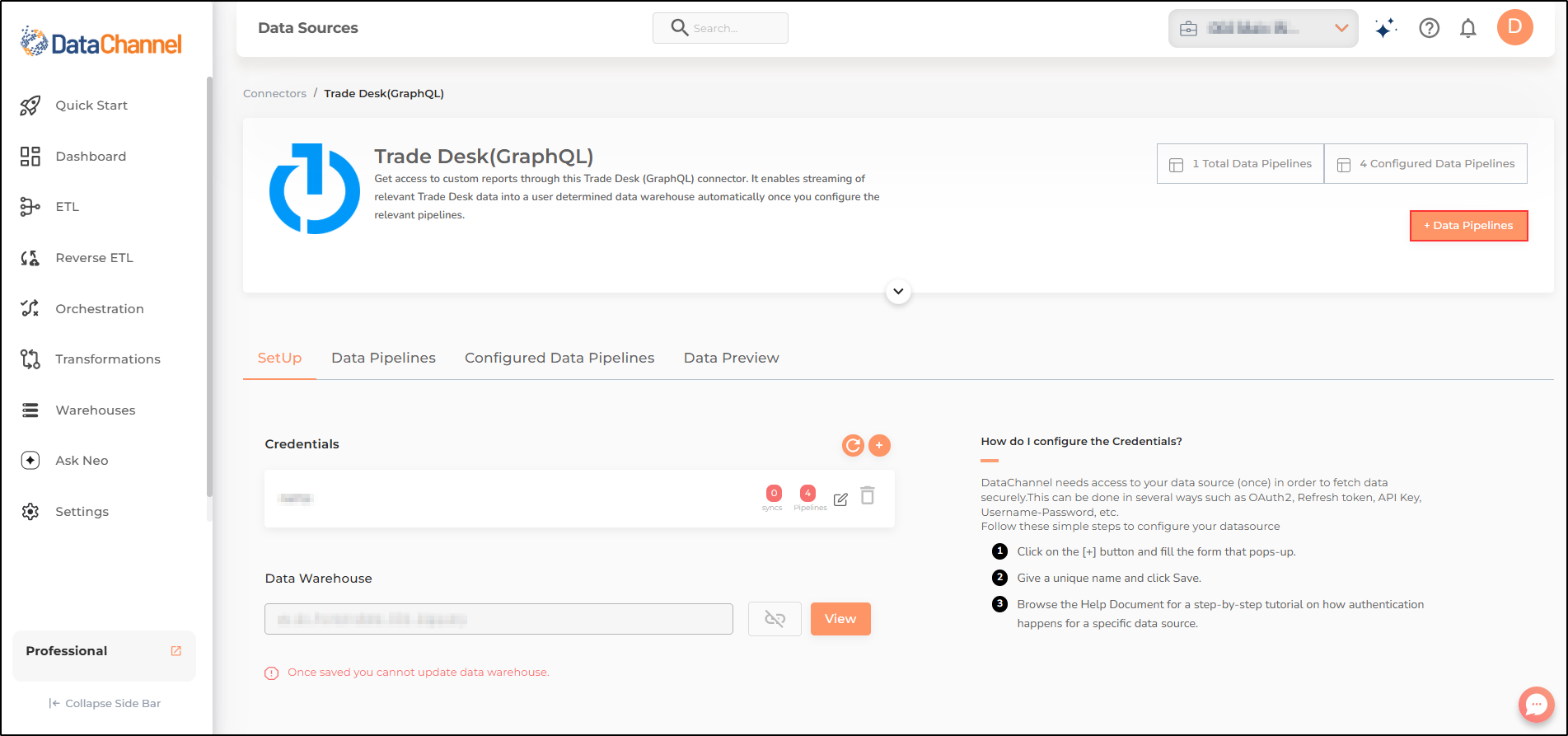Screen dimensions: 1568x736
Task: Go to Connectors breadcrumb
Action: click(274, 94)
